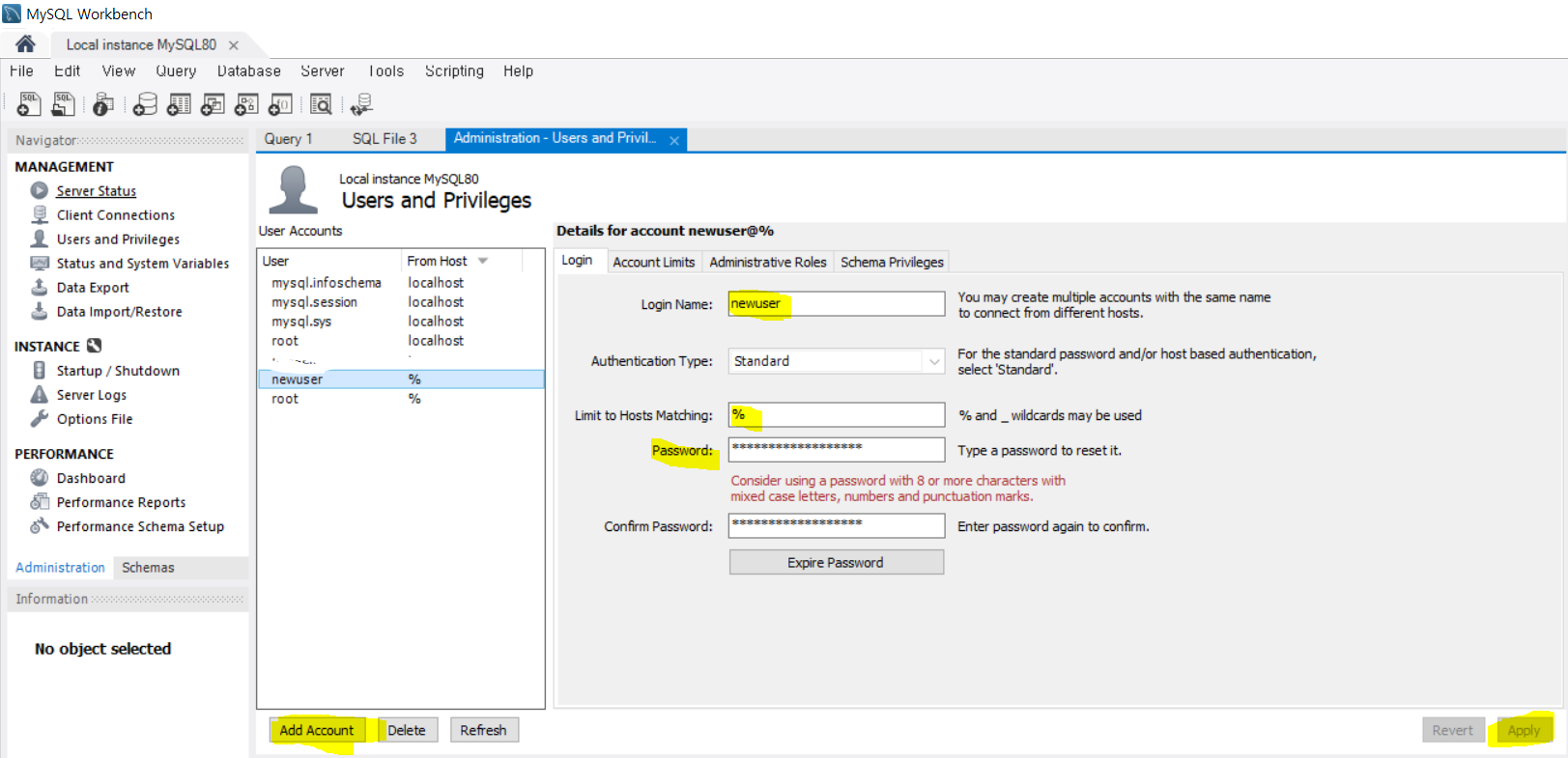This screenshot has width=1568, height=758.
Task: Click the Startup / Shutdown icon
Action: tap(40, 370)
